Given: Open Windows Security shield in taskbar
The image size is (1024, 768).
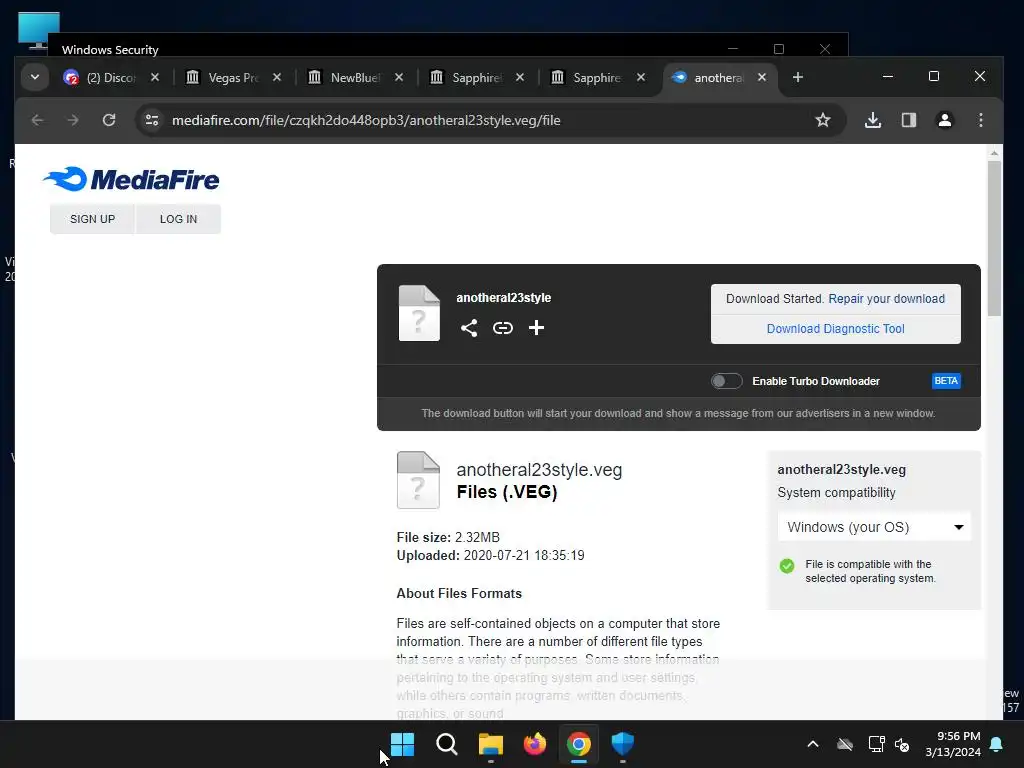Looking at the screenshot, I should (622, 744).
